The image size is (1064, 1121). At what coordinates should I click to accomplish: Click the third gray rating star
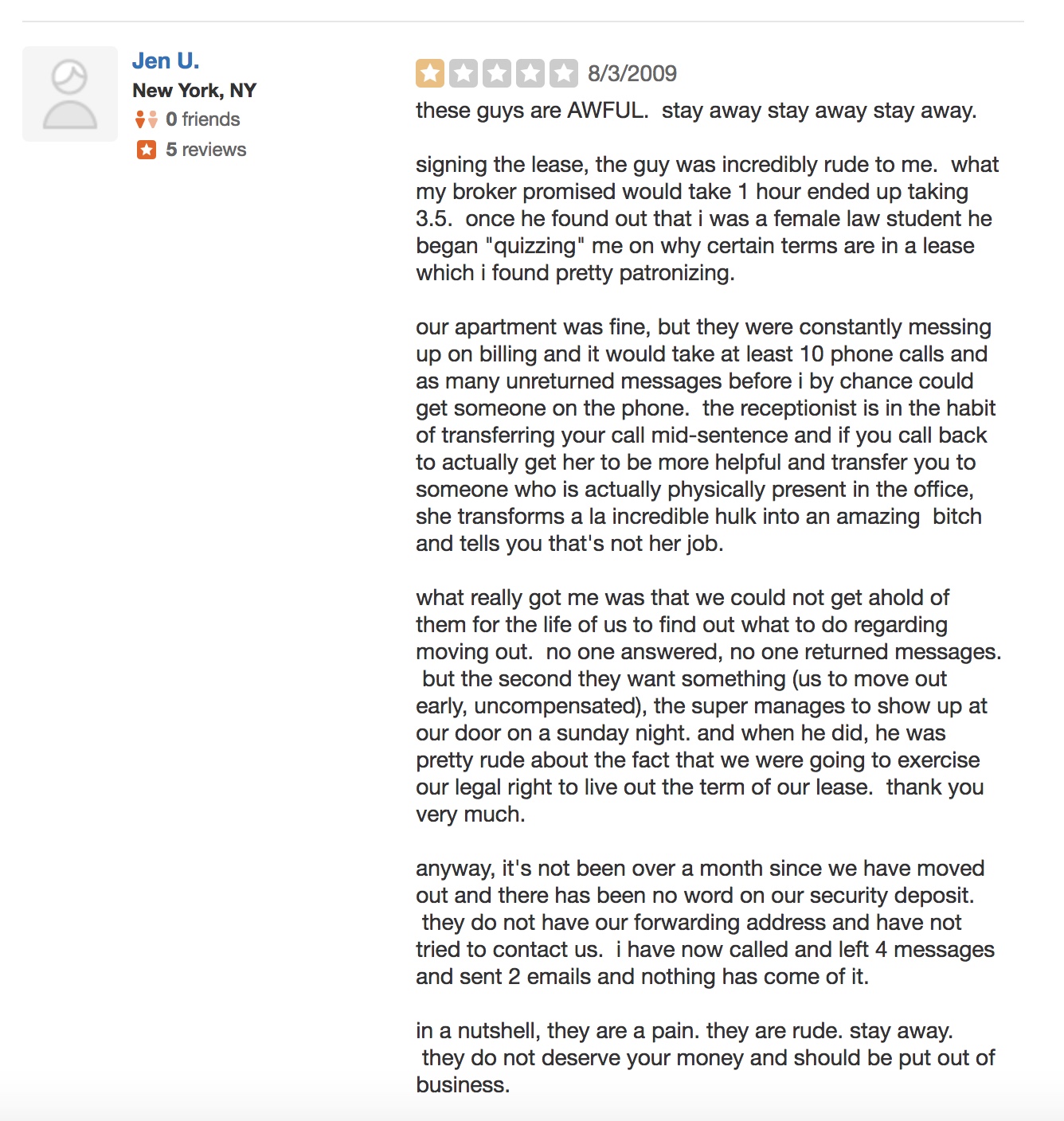pyautogui.click(x=497, y=73)
